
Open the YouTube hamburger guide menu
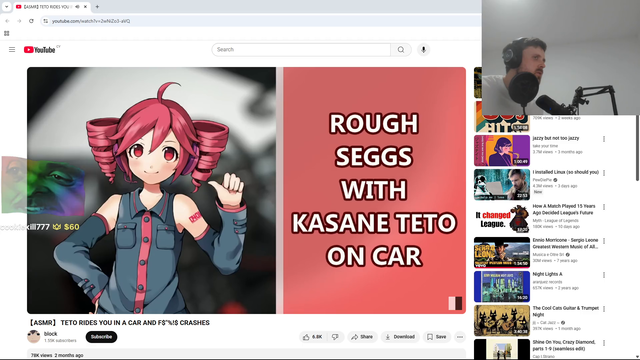(12, 50)
